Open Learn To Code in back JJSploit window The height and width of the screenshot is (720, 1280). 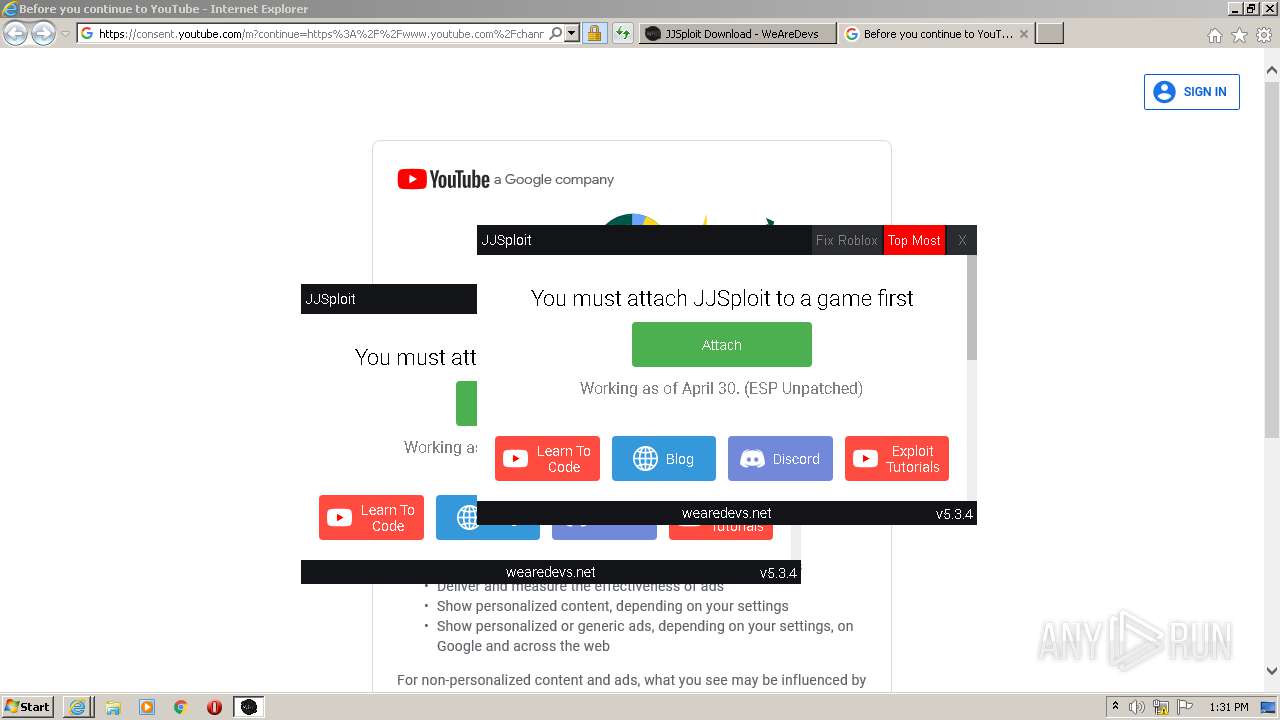(371, 518)
